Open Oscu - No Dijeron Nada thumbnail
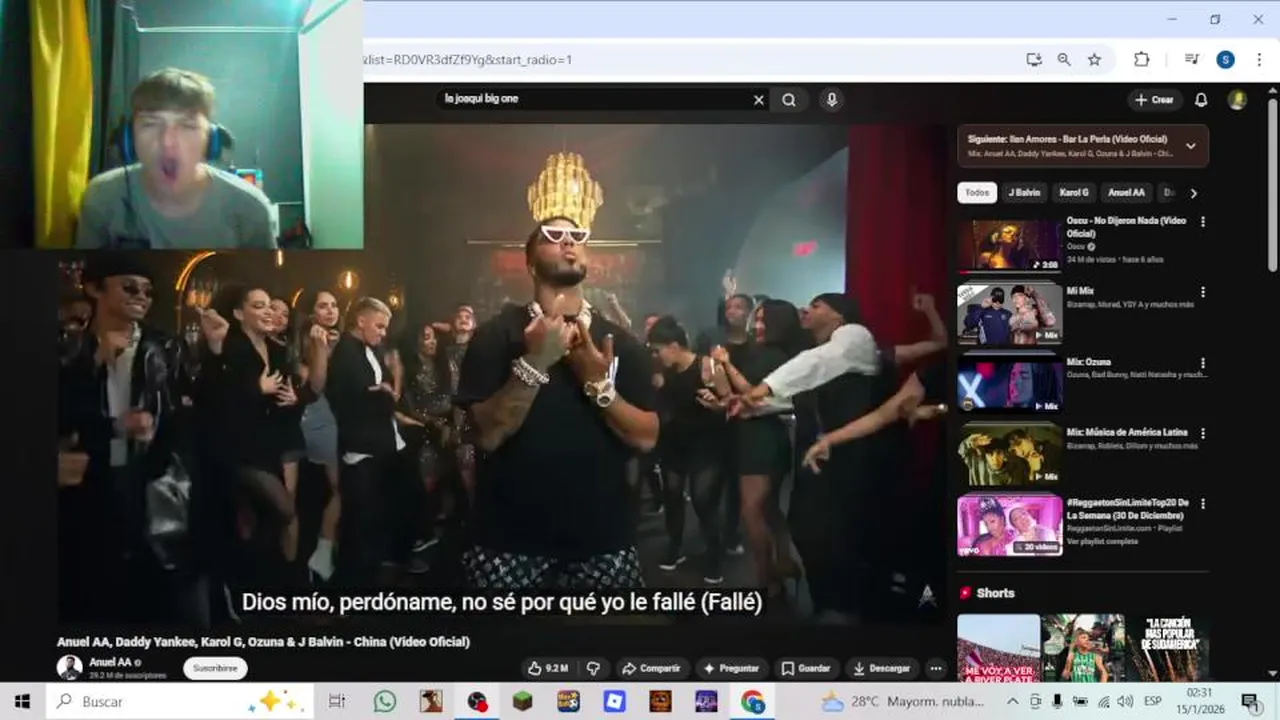The width and height of the screenshot is (1280, 720). pos(1010,245)
